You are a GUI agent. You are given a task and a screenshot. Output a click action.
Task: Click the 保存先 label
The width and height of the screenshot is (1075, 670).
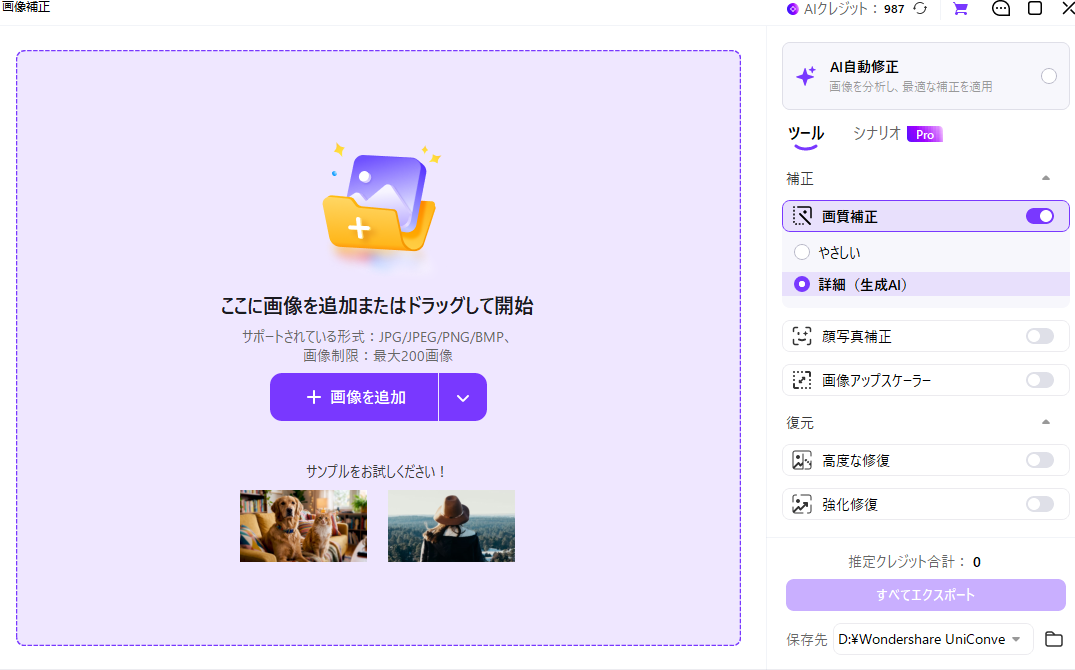pyautogui.click(x=806, y=640)
